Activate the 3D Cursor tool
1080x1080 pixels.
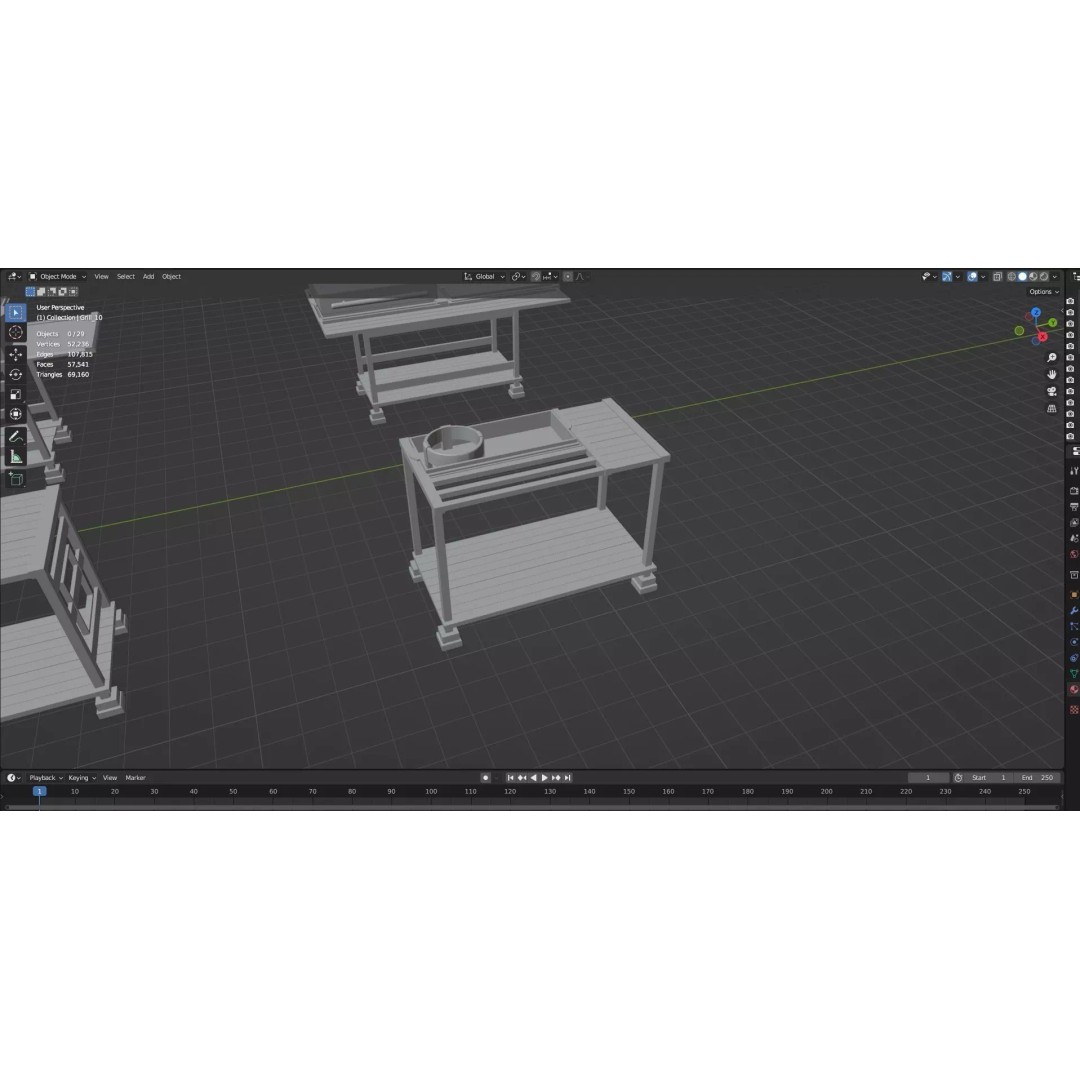tap(16, 333)
